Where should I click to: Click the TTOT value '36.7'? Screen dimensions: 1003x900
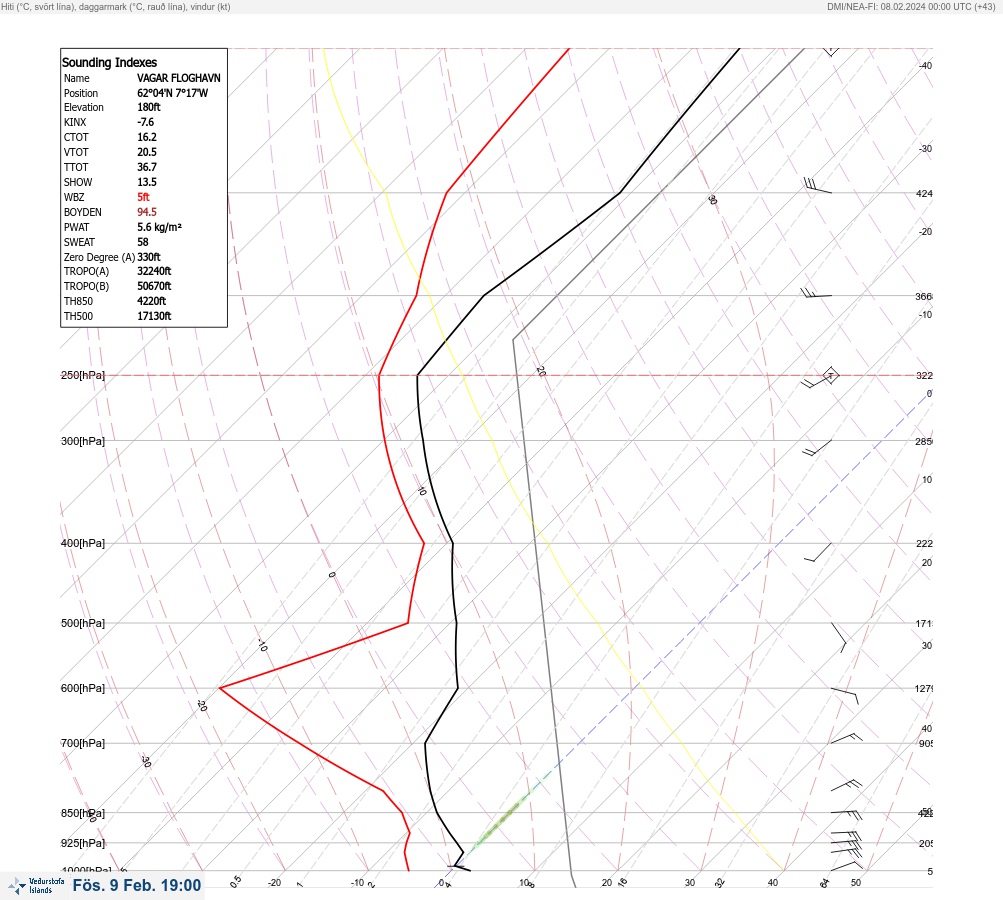tap(146, 167)
